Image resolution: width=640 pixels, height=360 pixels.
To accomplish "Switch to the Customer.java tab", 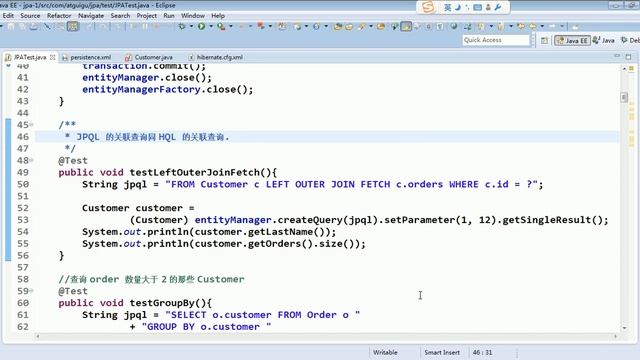I will tap(149, 58).
